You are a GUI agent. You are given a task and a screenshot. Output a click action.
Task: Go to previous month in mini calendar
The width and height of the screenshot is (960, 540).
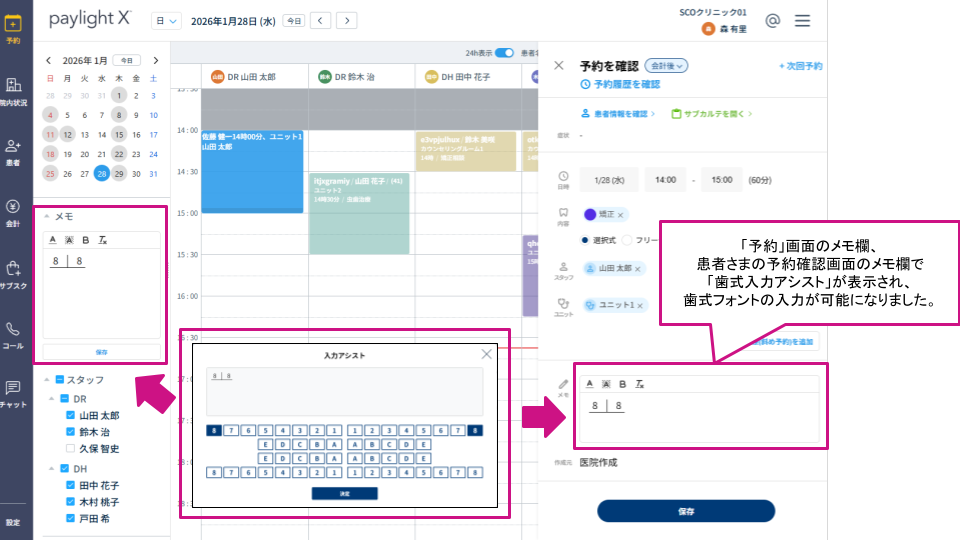[x=48, y=61]
